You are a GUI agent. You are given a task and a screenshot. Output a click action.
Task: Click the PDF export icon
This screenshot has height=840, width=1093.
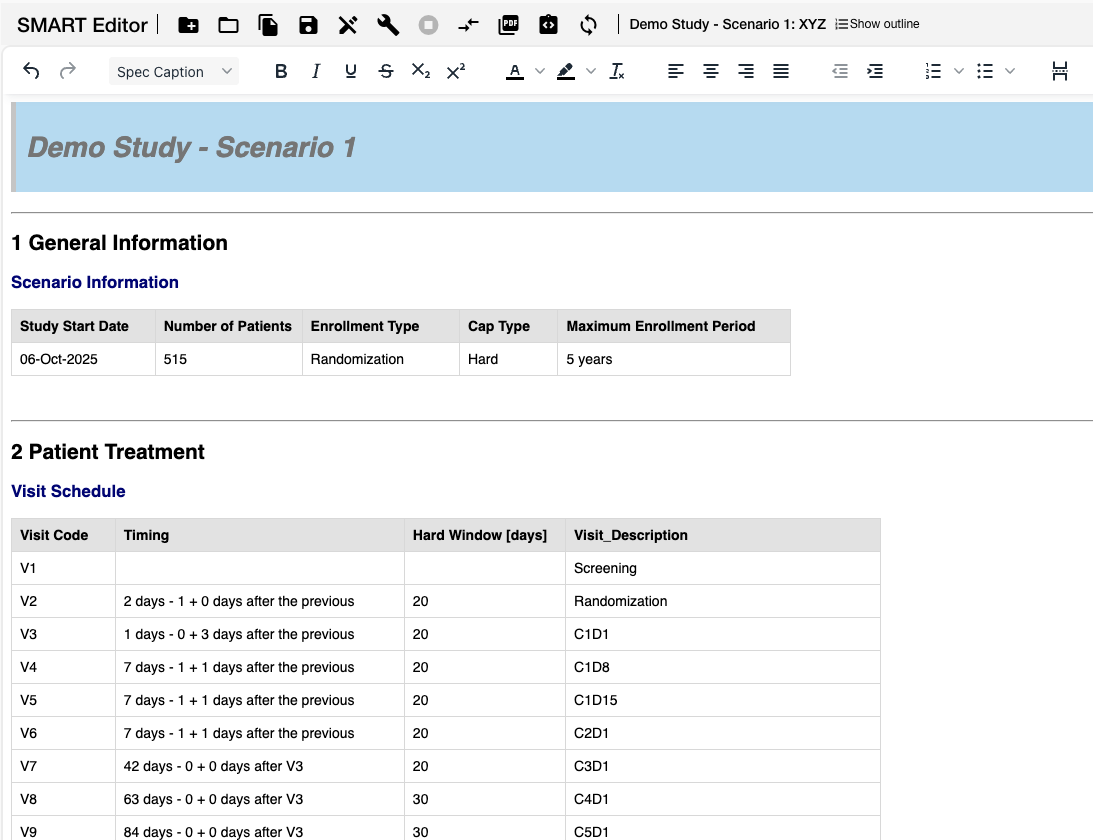(x=508, y=25)
